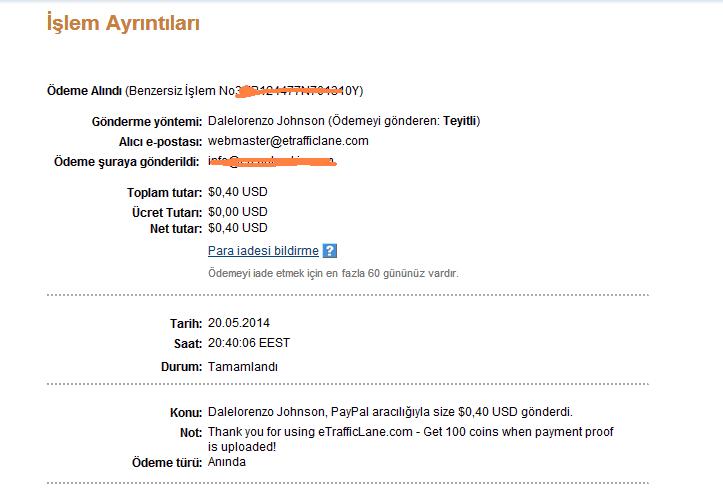The width and height of the screenshot is (723, 499).
Task: Click the İşlem Ayrıntıları heading
Action: tap(123, 24)
